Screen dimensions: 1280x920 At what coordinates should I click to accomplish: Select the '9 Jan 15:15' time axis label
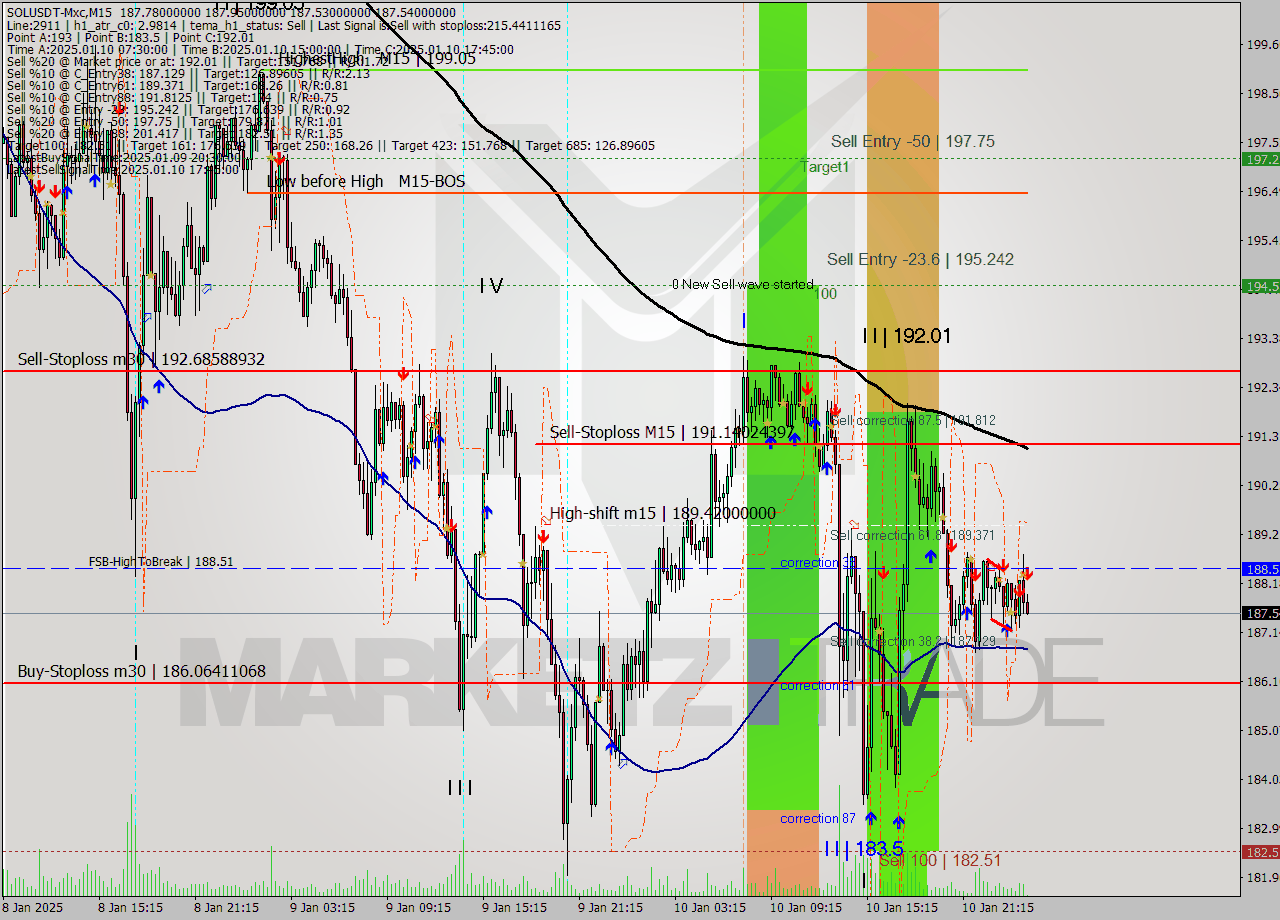pos(514,908)
